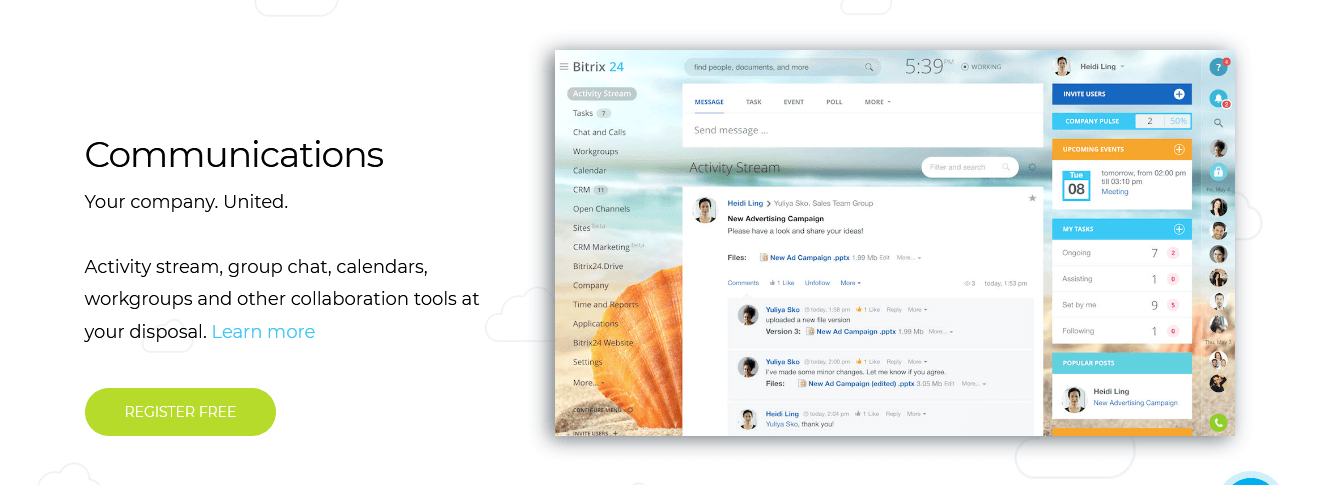
Task: Open the Assisting tasks row
Action: click(x=1121, y=279)
